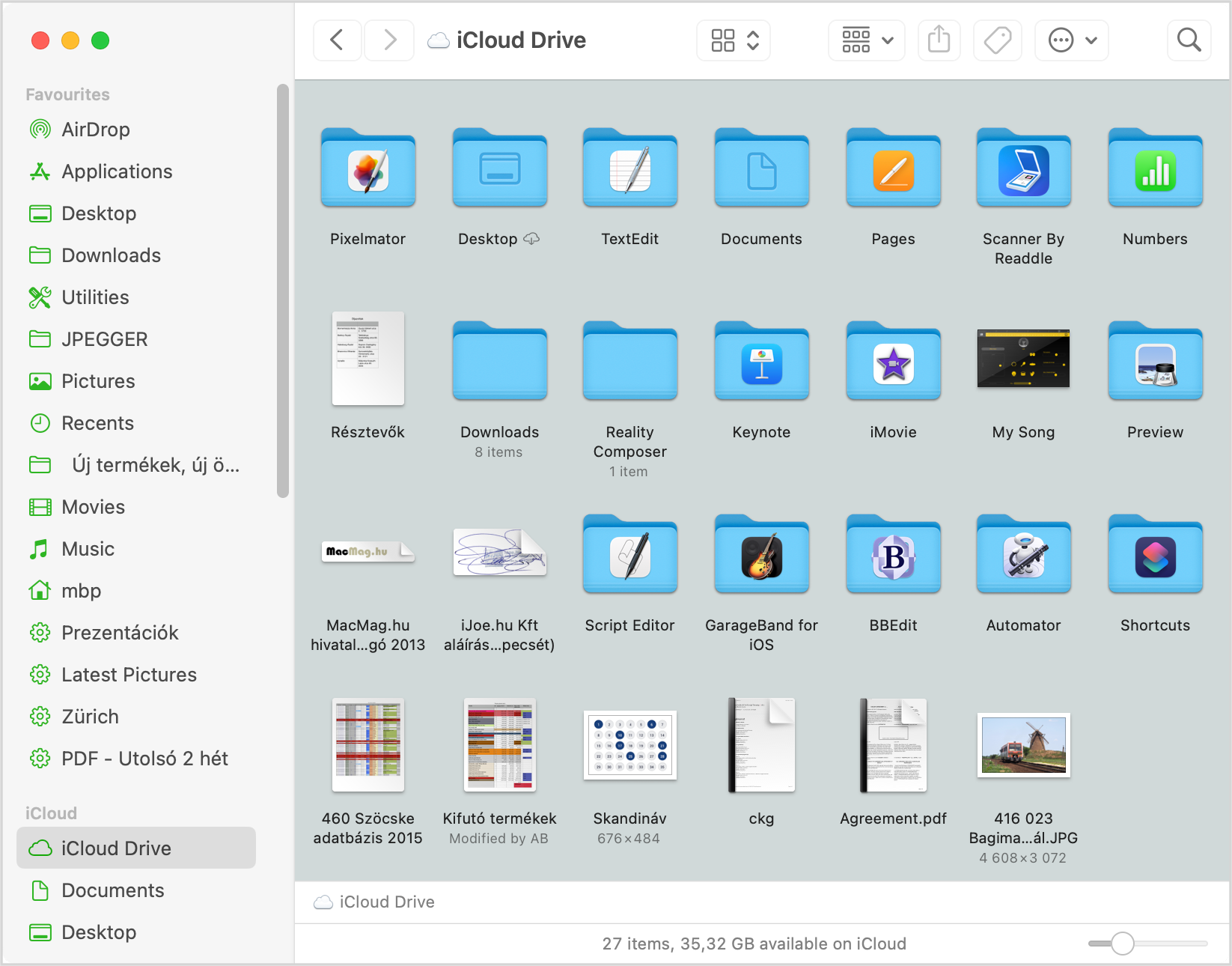Screen dimensions: 1232x966
Task: Open the search field magnifier
Action: [x=1189, y=40]
